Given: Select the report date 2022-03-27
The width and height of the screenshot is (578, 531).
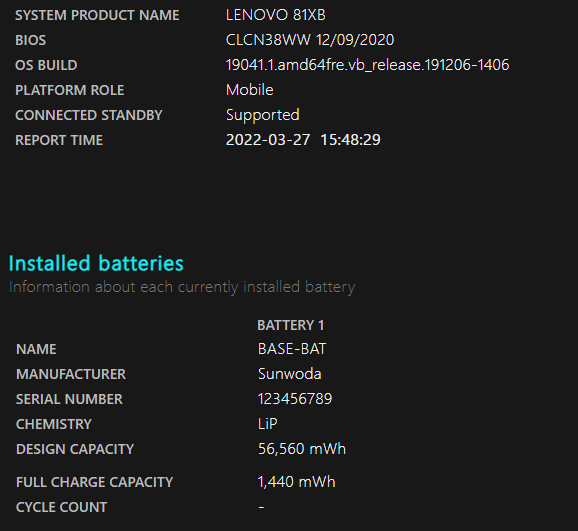Looking at the screenshot, I should [268, 140].
